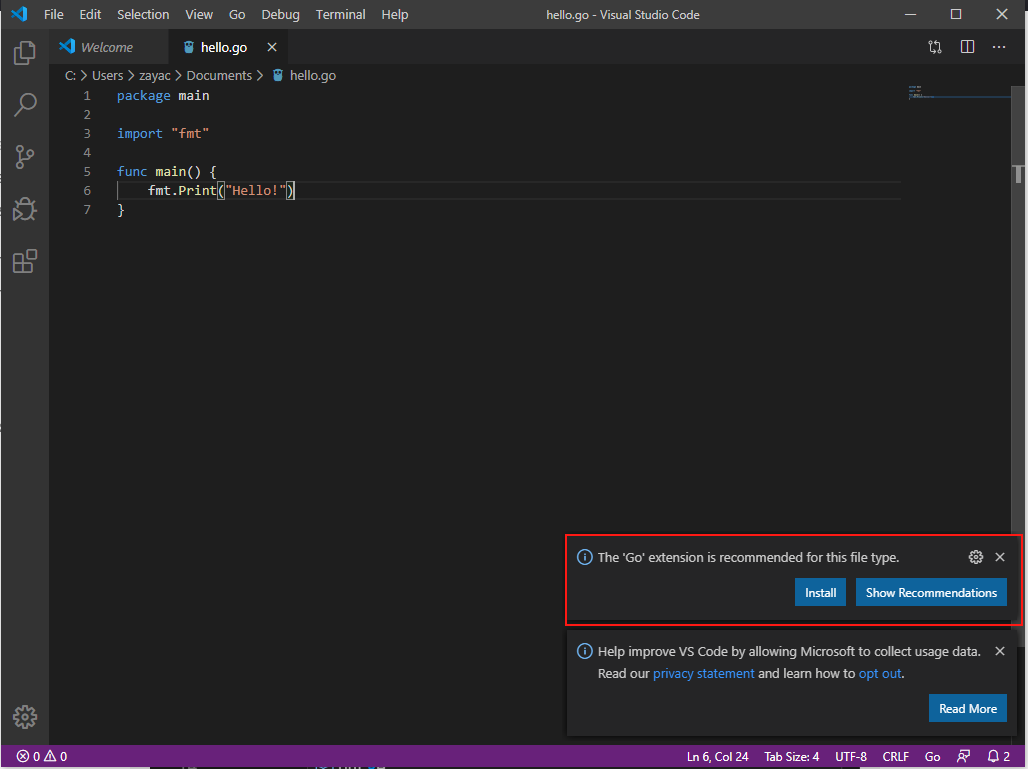
Task: Click line number 1 in gutter
Action: pyautogui.click(x=87, y=96)
